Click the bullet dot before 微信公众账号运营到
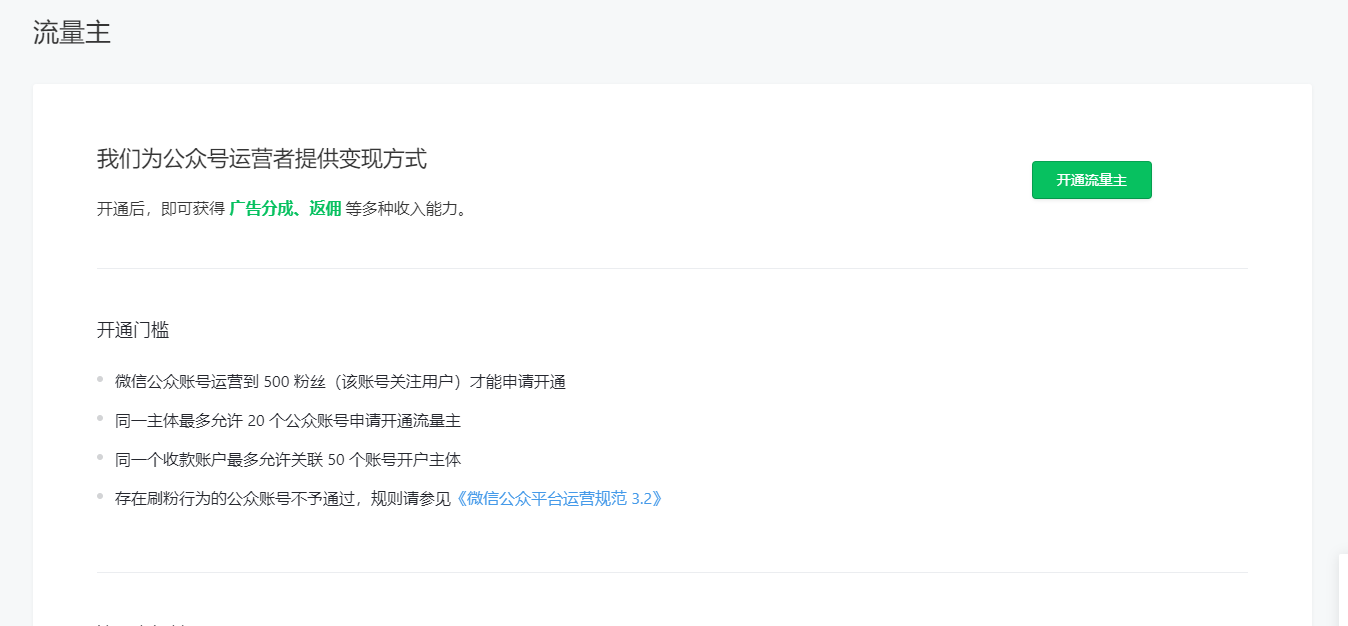 [x=100, y=379]
